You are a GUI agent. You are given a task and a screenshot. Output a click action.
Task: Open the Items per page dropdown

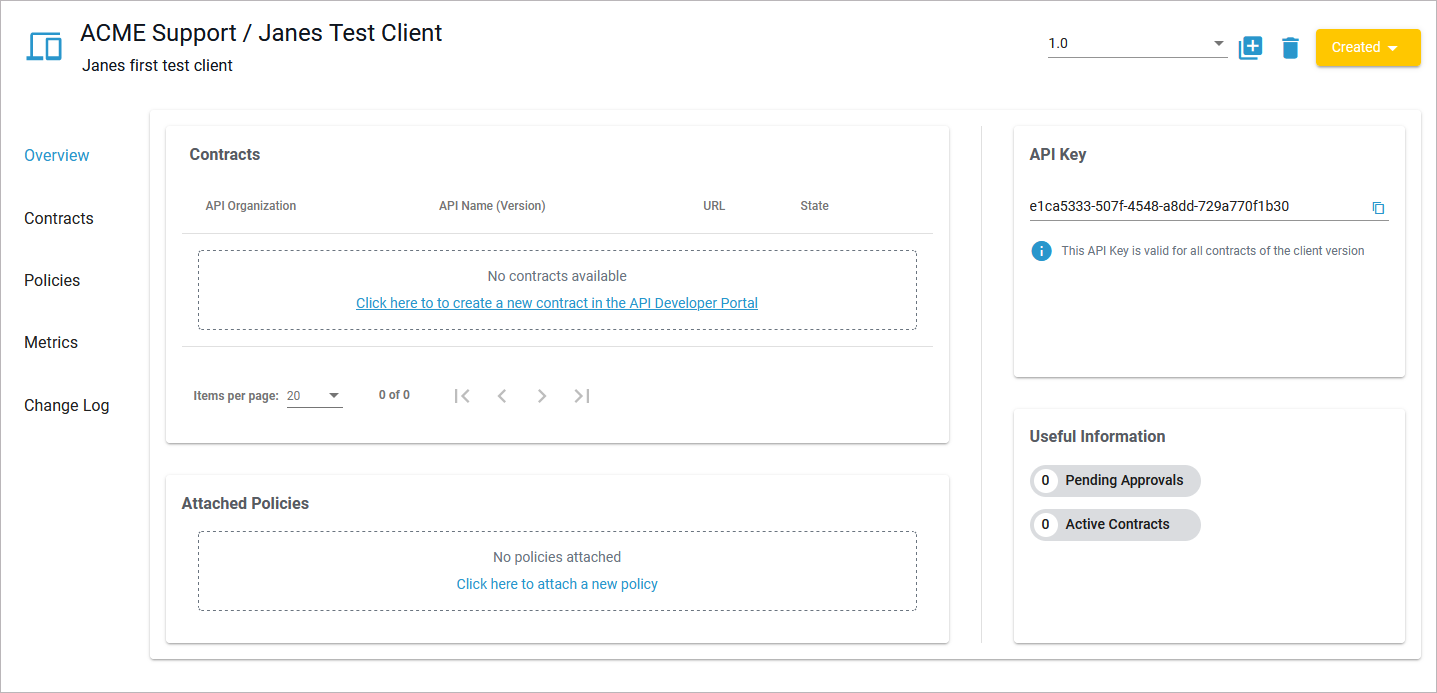(315, 395)
